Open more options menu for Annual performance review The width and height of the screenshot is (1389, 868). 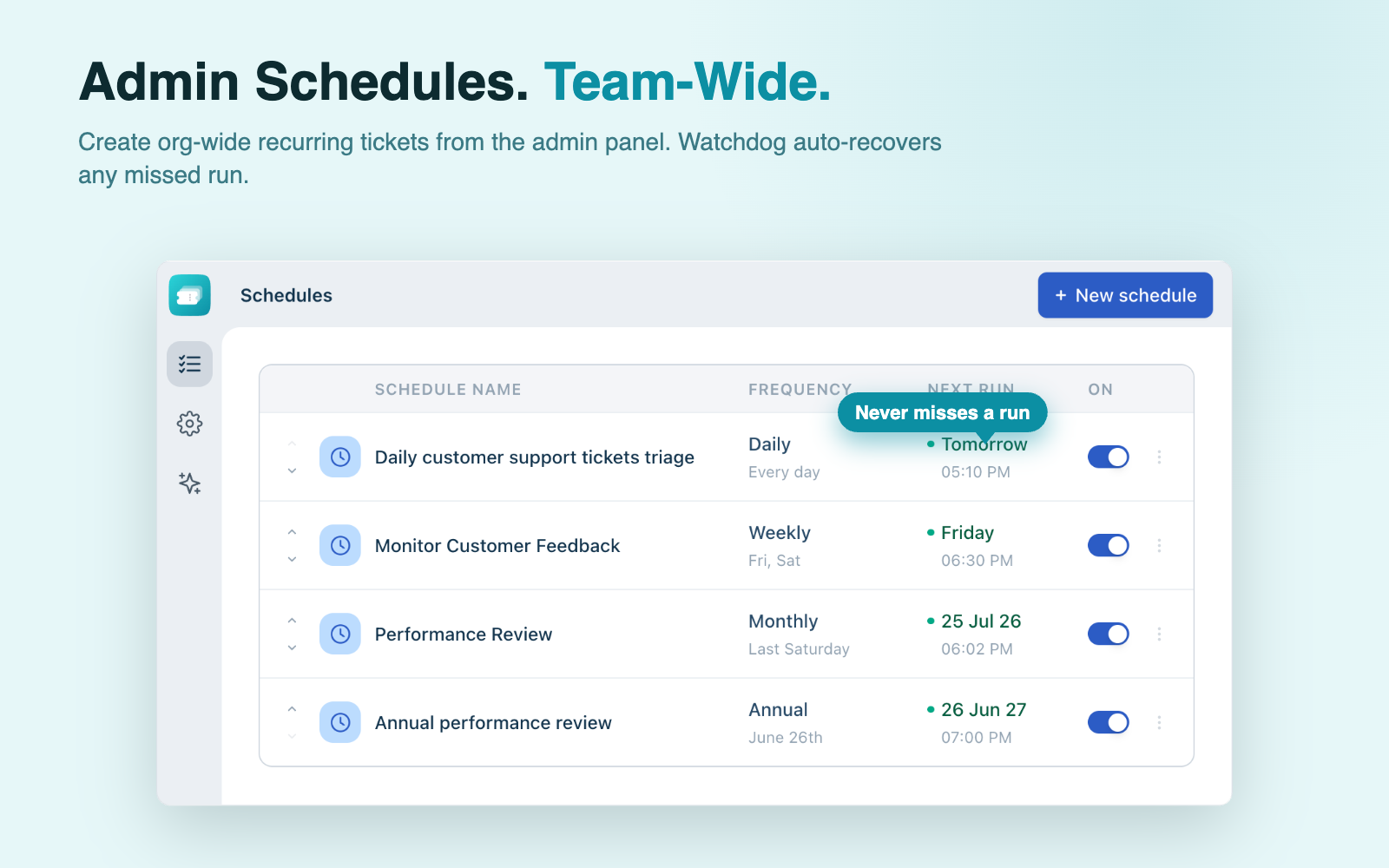pyautogui.click(x=1159, y=722)
